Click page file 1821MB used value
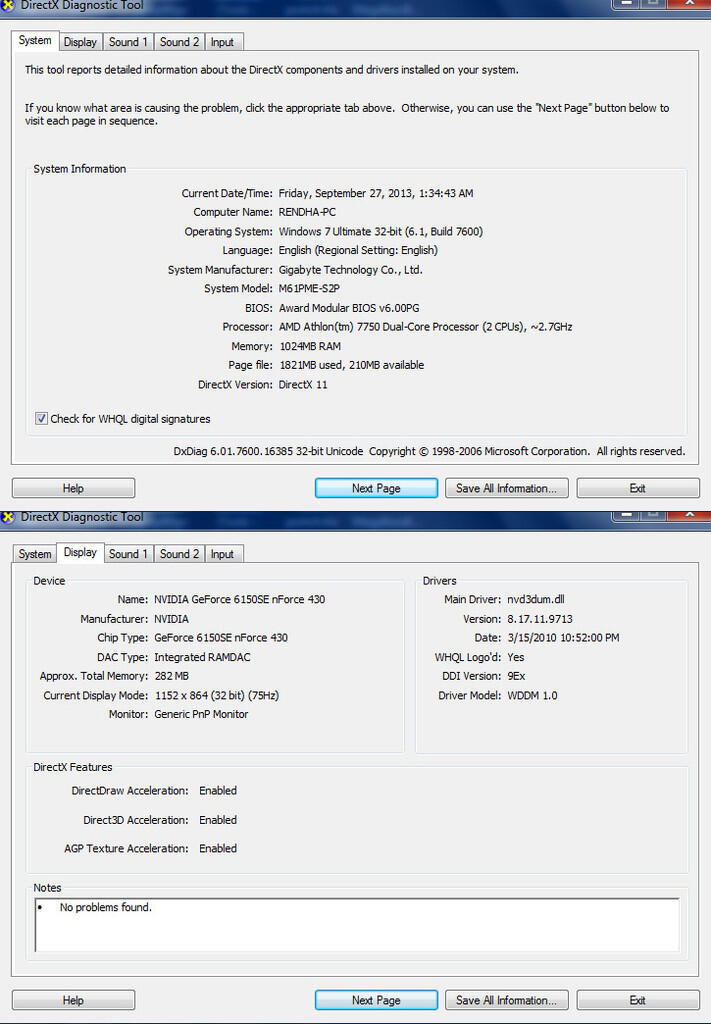This screenshot has width=711, height=1024. coord(351,366)
